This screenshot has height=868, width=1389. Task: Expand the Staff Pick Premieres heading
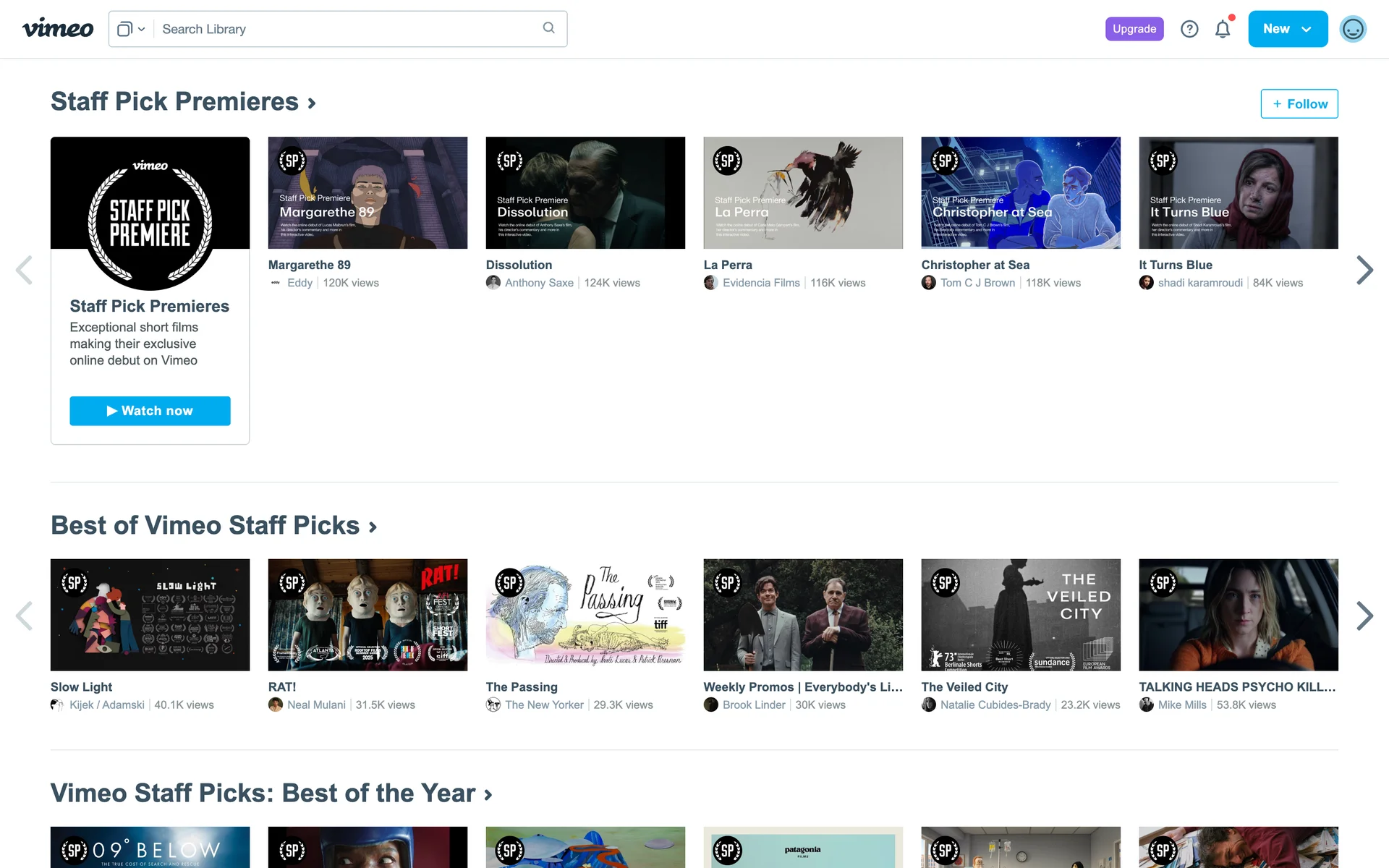click(x=183, y=102)
